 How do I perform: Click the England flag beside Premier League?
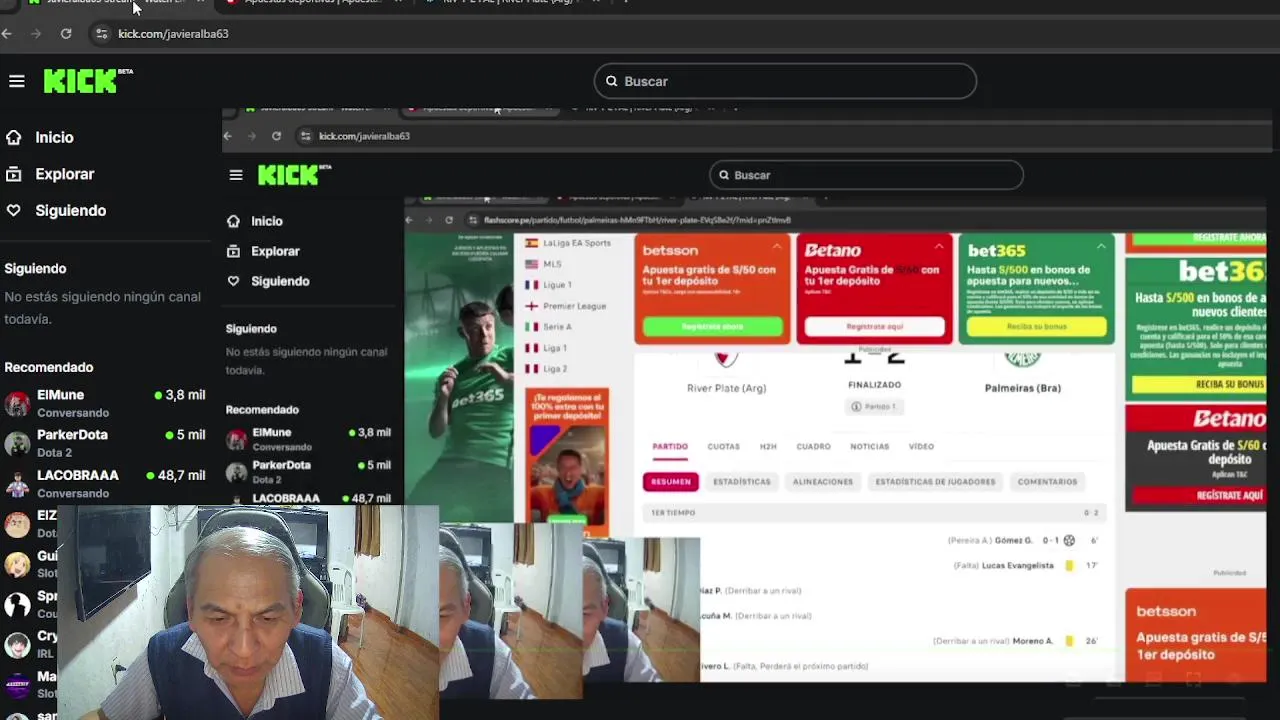(532, 306)
